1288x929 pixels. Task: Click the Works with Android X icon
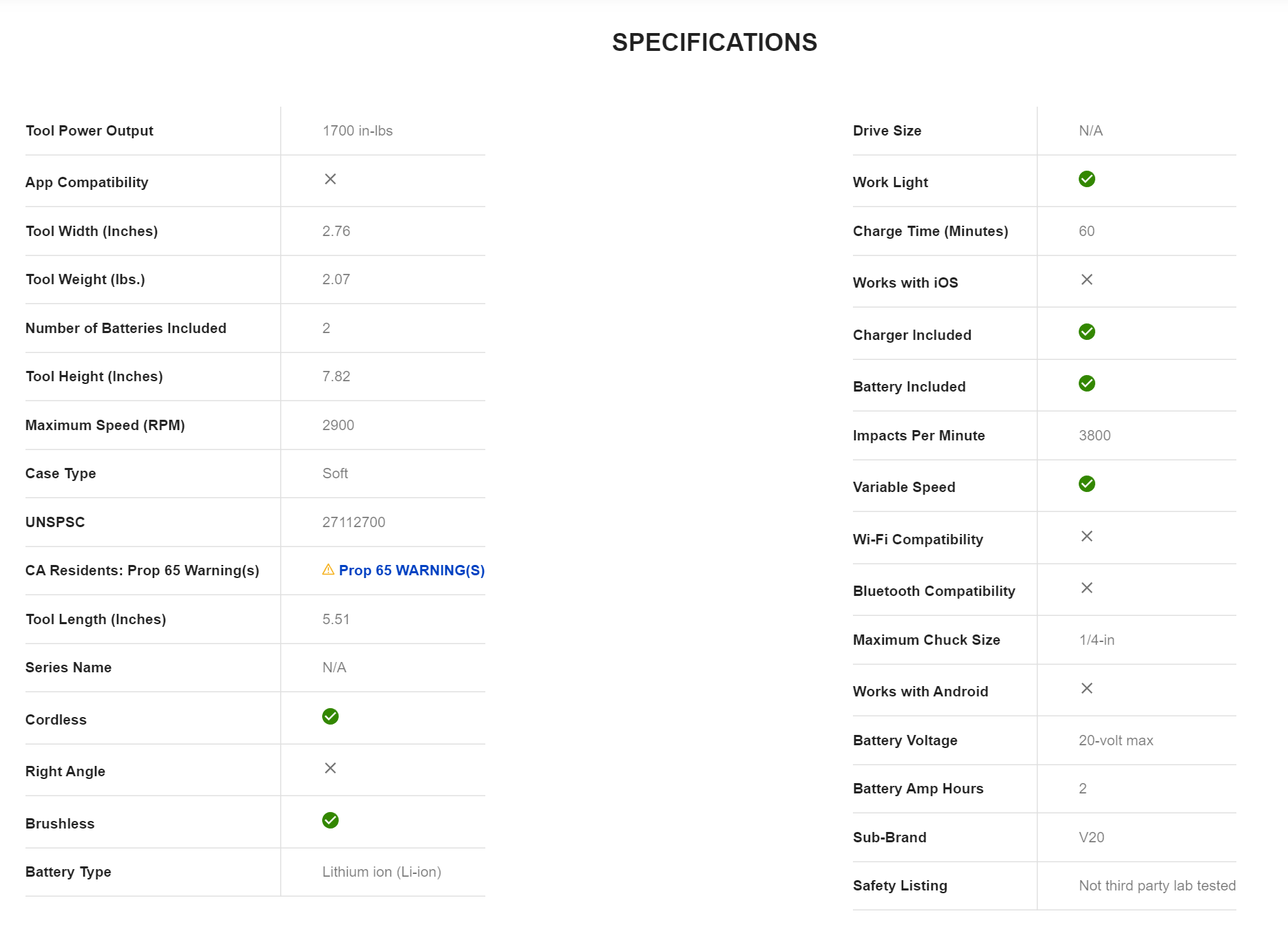coord(1086,688)
